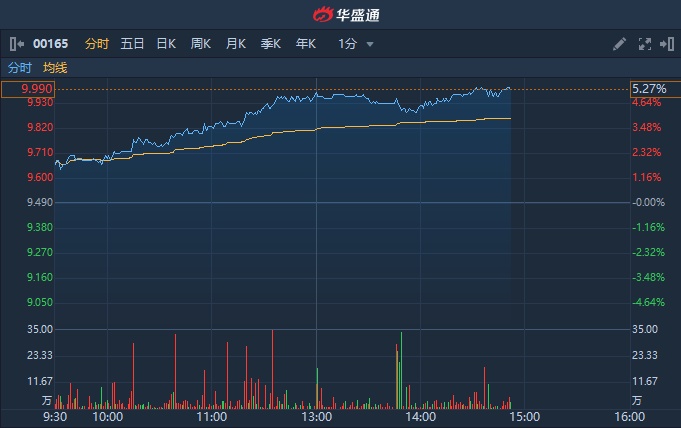This screenshot has height=428, width=681.
Task: Collapse the right side panel icon
Action: [665, 44]
